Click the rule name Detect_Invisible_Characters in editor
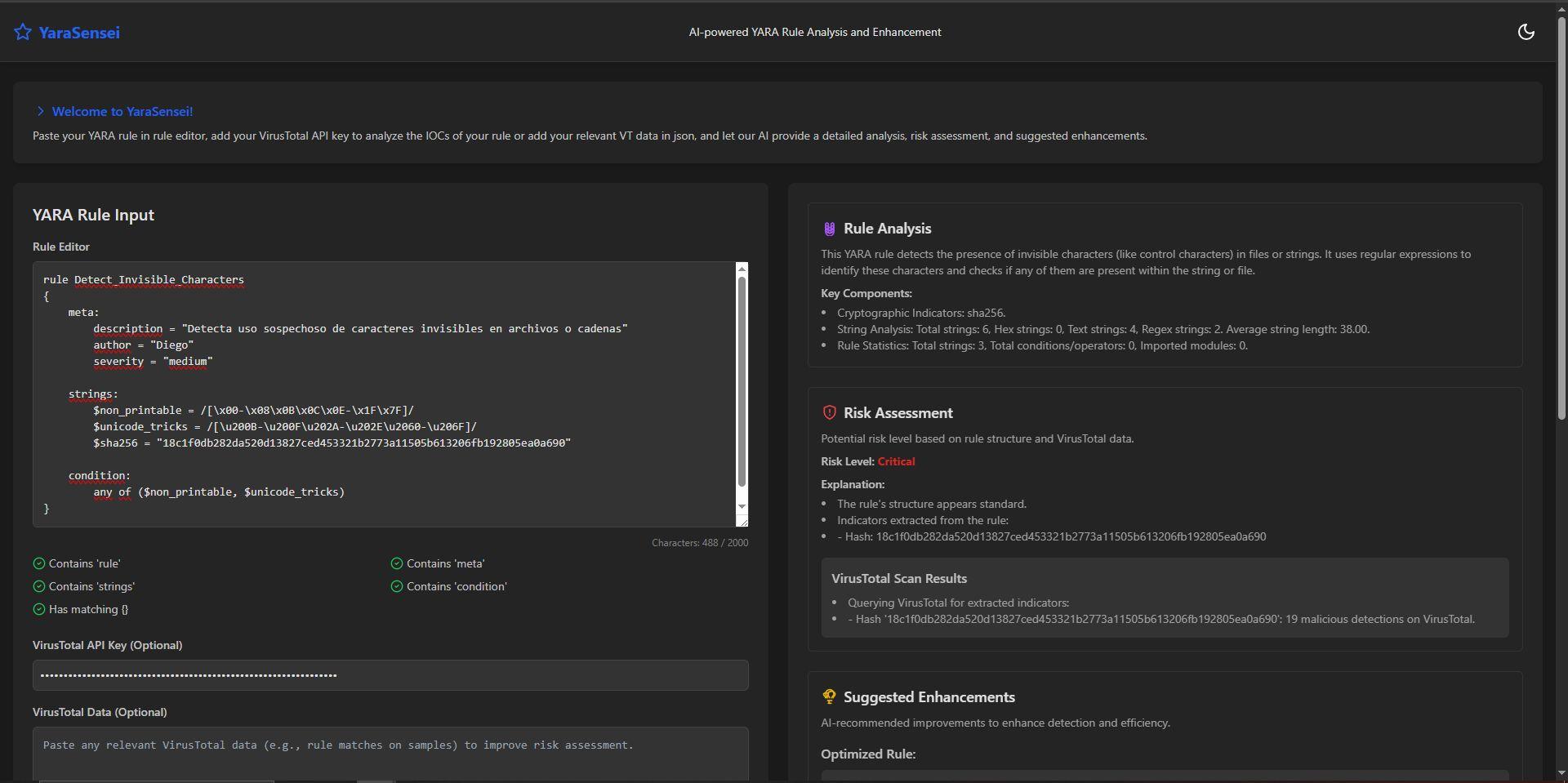The image size is (1568, 783). coord(159,279)
